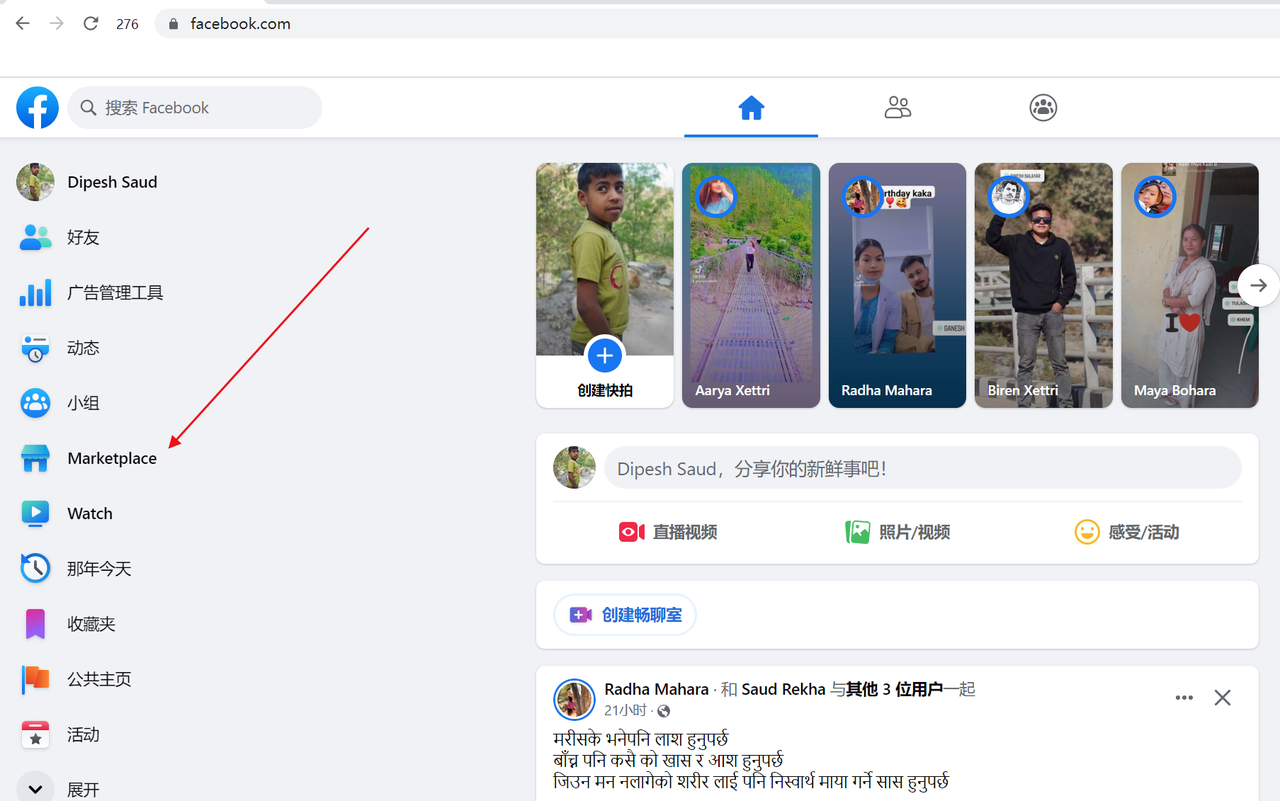
Task: Open Marketplace storefront icon
Action: pyautogui.click(x=35, y=458)
